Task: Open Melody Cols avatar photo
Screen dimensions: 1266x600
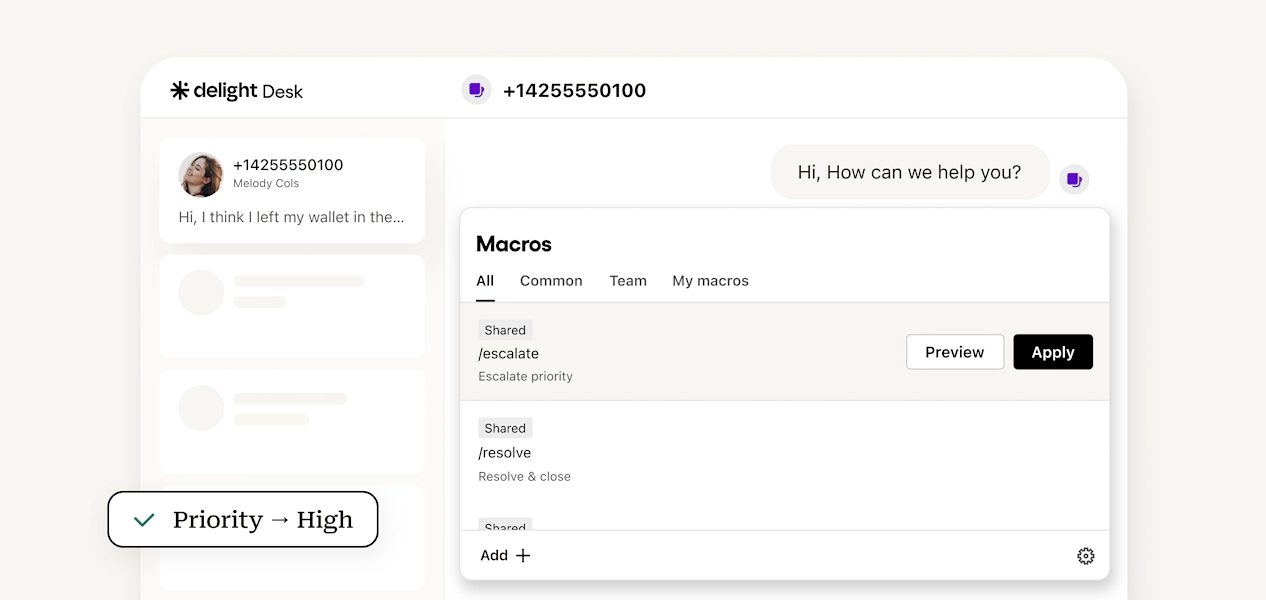Action: coord(201,175)
